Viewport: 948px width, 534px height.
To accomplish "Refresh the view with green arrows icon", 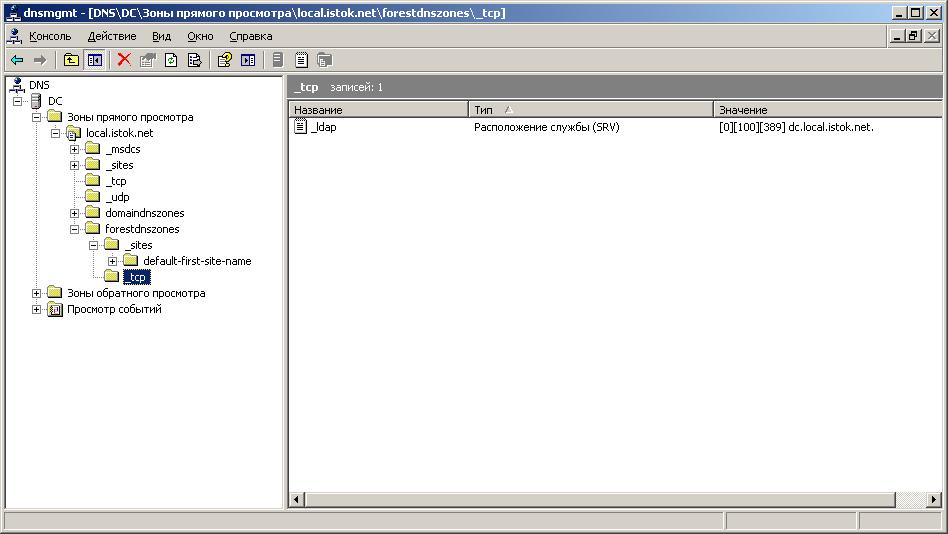I will click(x=171, y=60).
